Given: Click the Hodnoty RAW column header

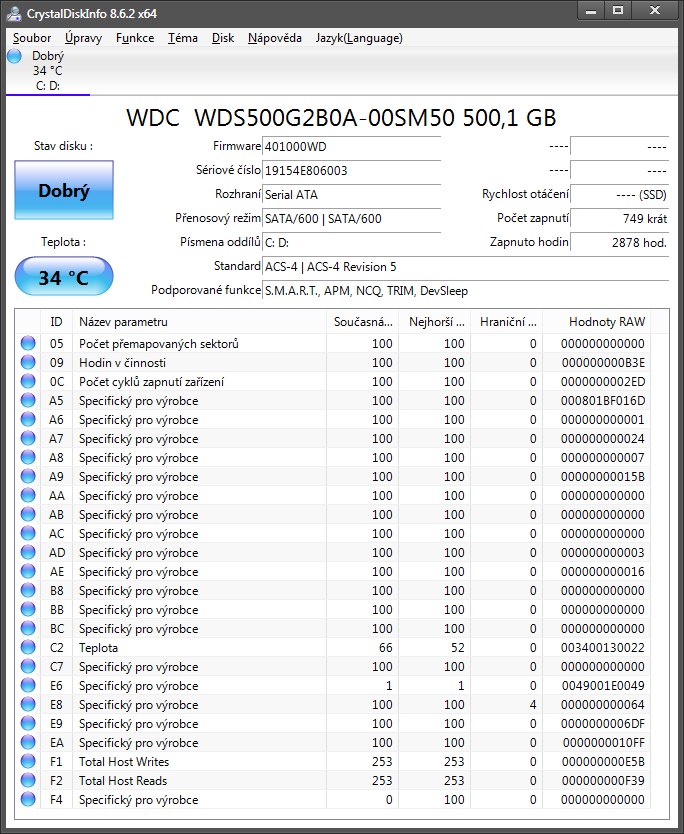Looking at the screenshot, I should point(597,322).
